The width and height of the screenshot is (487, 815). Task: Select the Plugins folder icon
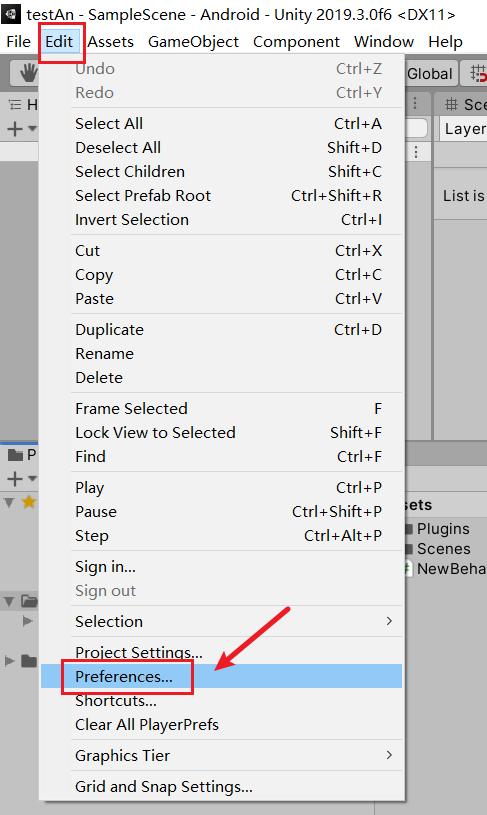click(x=410, y=529)
